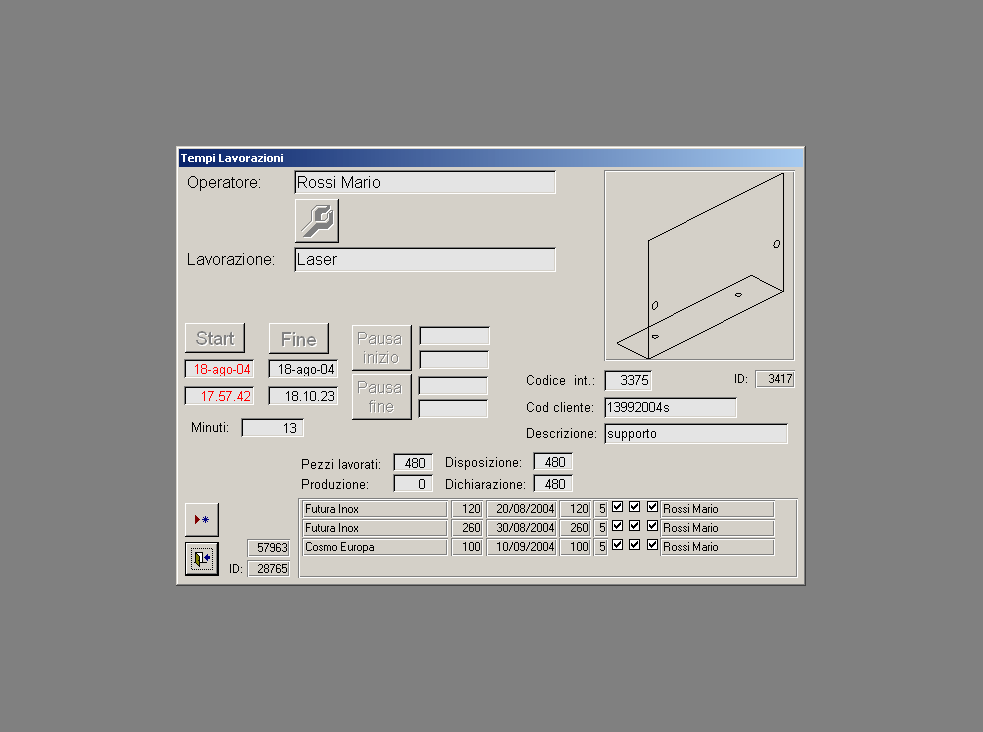
Task: Toggle the checkbox next to Rossi Mario, Cosmo Europa row
Action: pos(652,545)
